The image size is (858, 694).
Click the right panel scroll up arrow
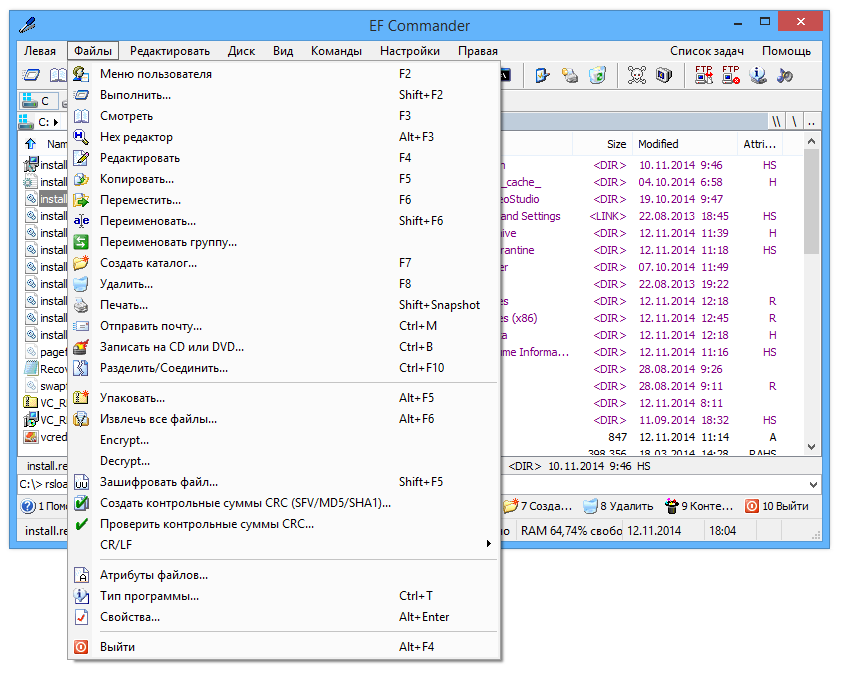point(811,142)
